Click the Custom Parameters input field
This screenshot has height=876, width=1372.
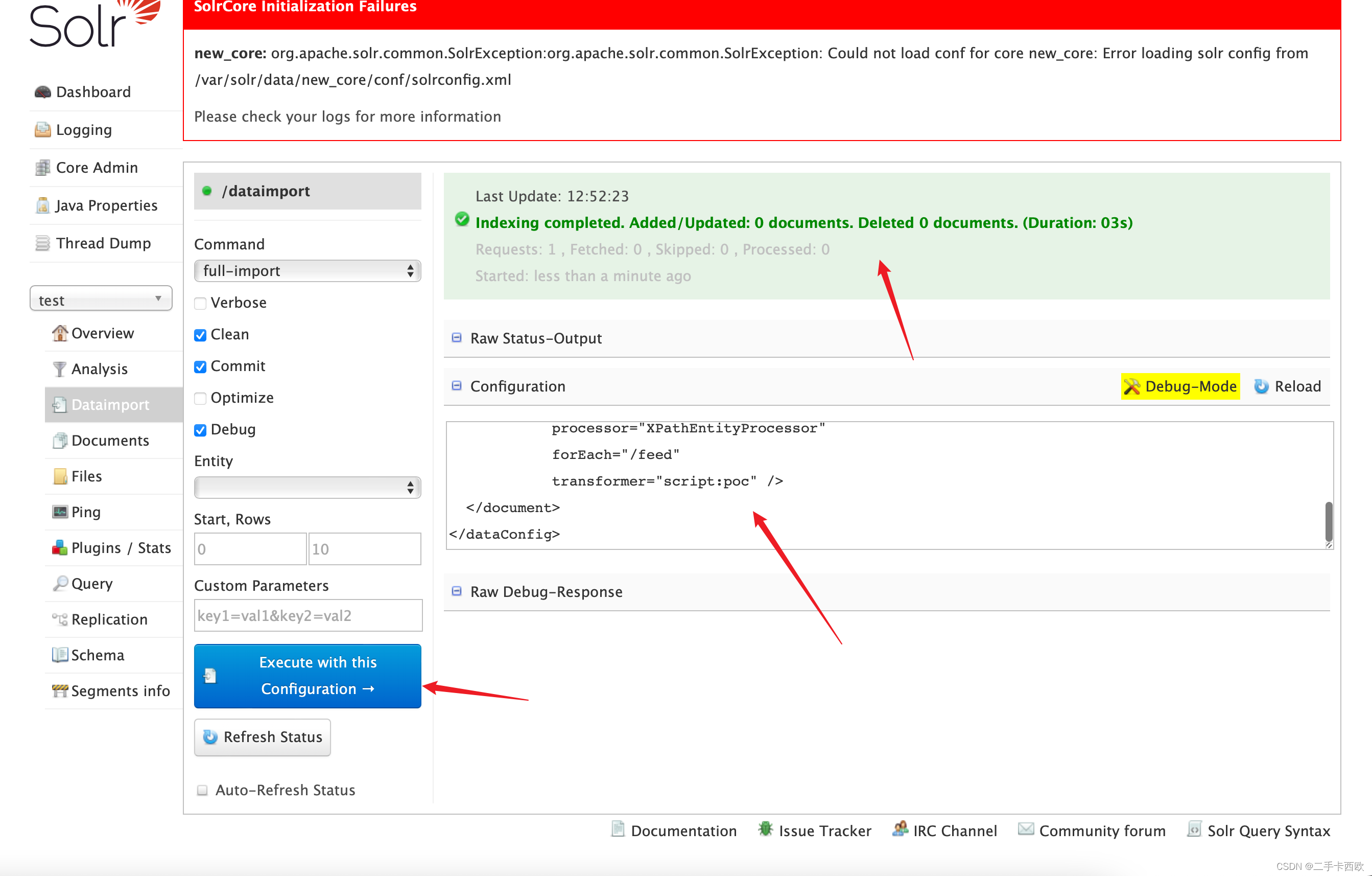[x=308, y=615]
